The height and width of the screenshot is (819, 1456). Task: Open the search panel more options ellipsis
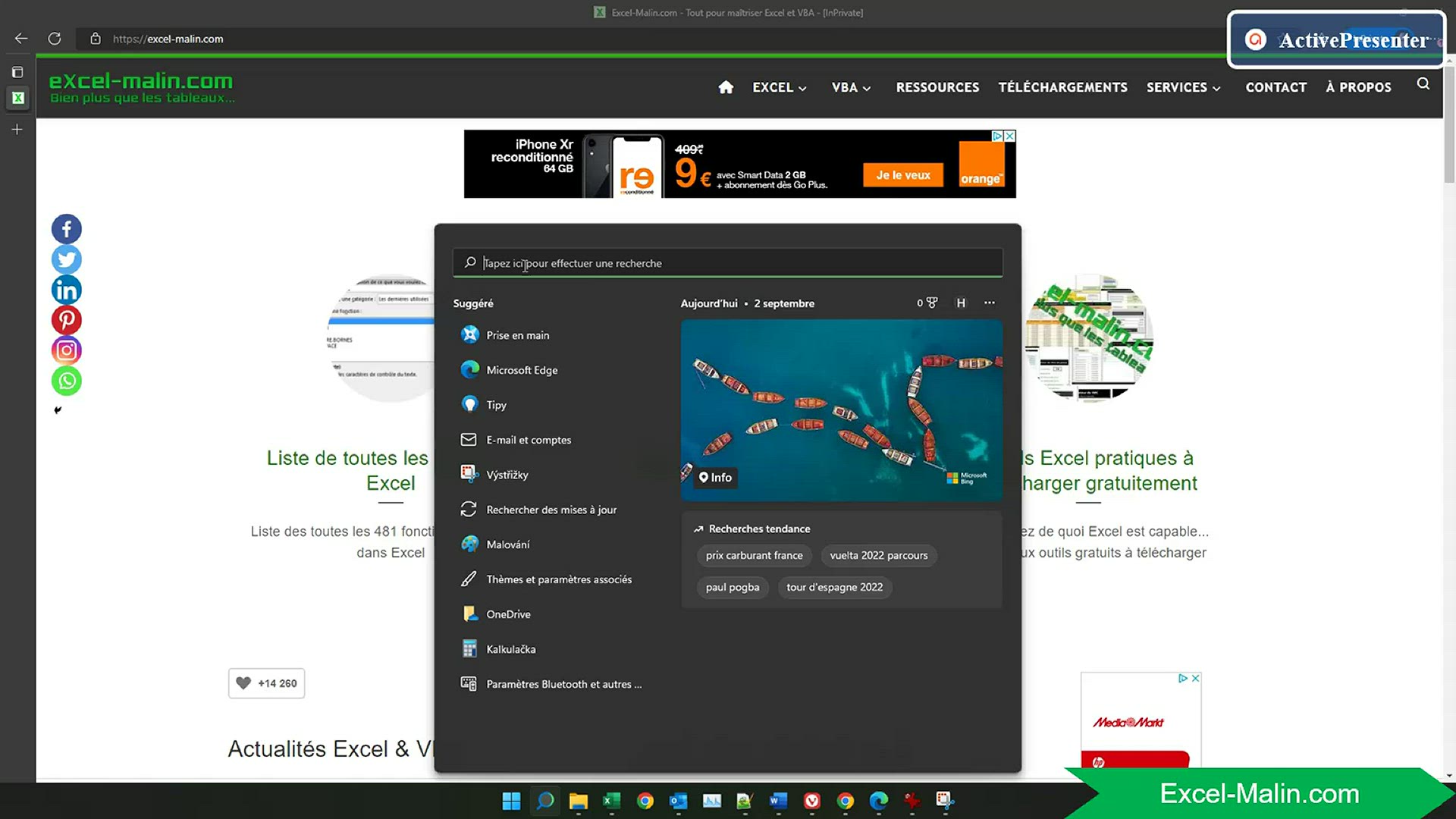point(990,303)
